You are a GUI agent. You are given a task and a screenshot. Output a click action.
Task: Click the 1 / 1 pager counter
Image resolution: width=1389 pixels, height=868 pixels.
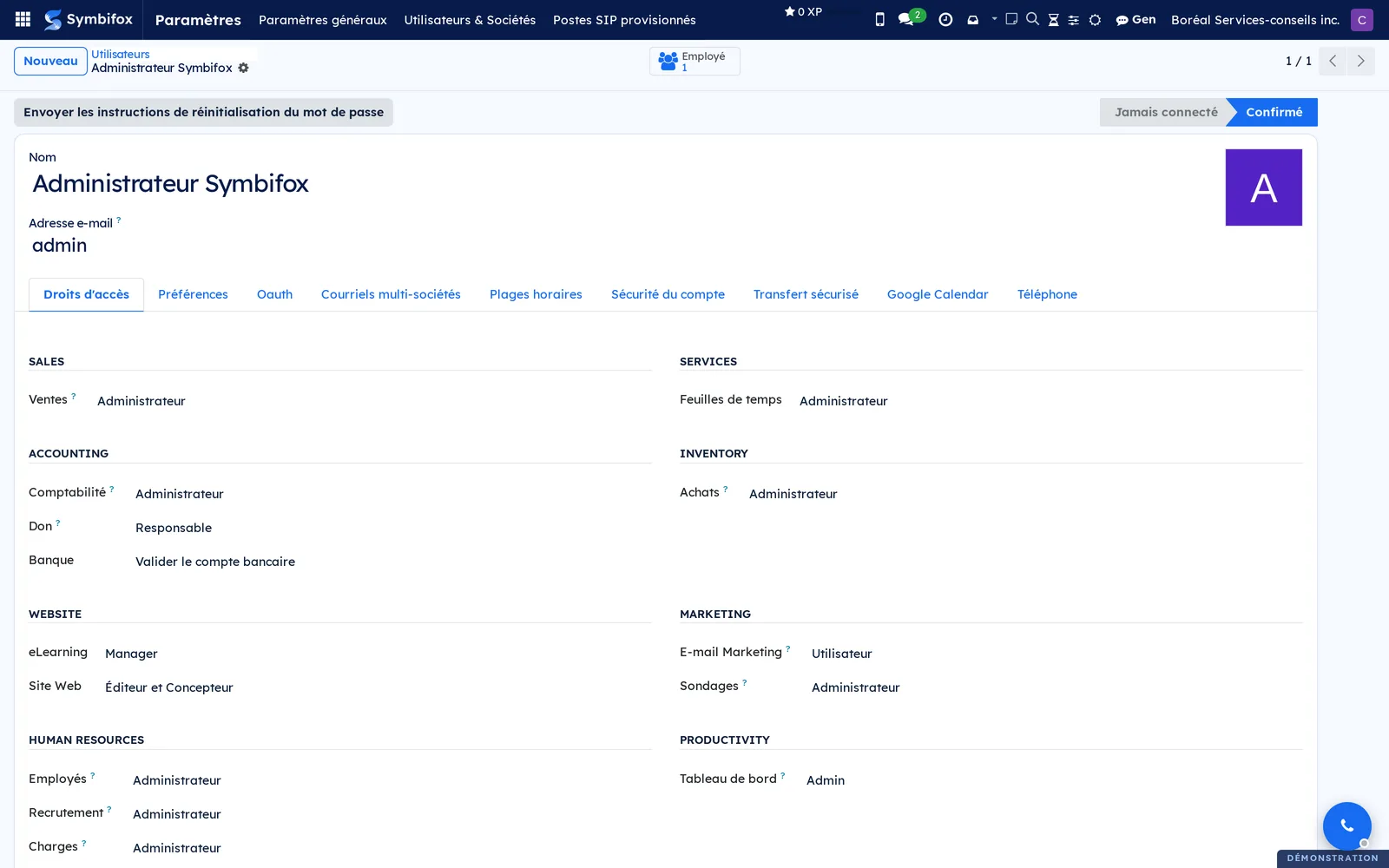pos(1298,61)
